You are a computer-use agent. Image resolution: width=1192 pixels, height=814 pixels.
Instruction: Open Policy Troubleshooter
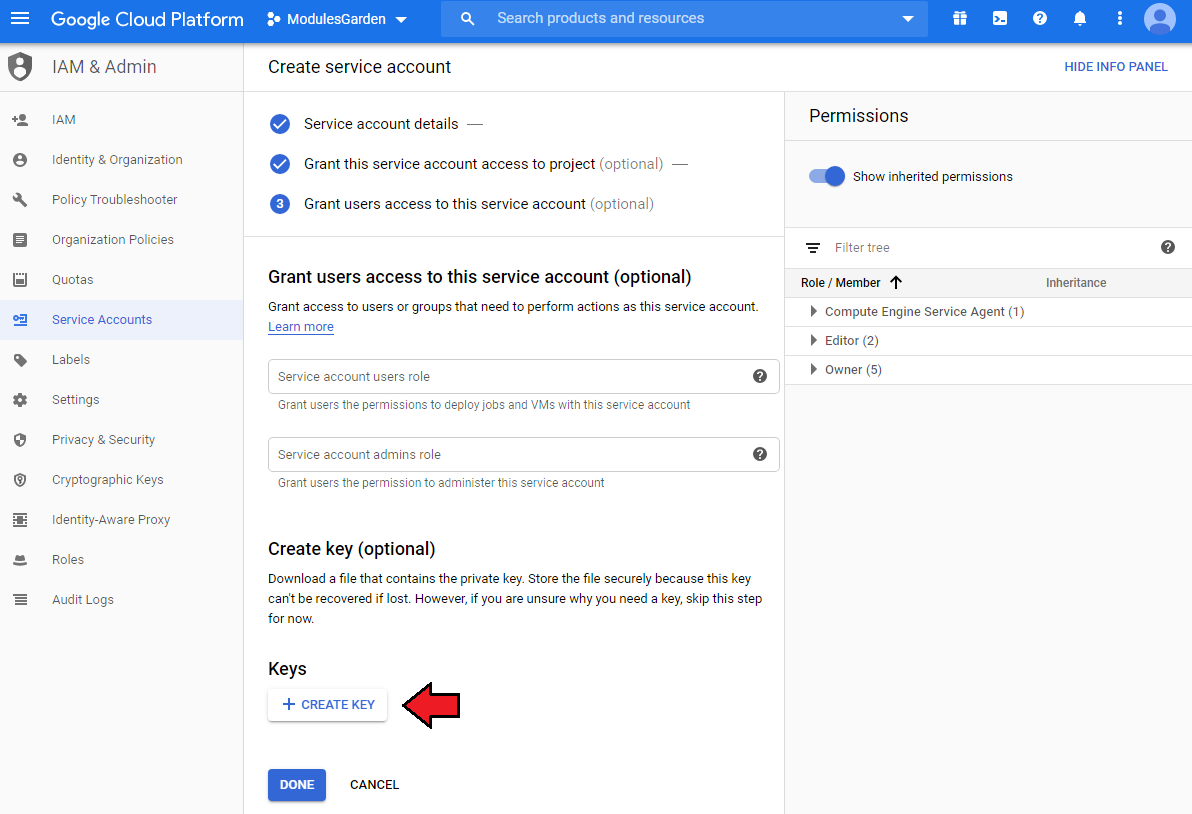[x=115, y=199]
